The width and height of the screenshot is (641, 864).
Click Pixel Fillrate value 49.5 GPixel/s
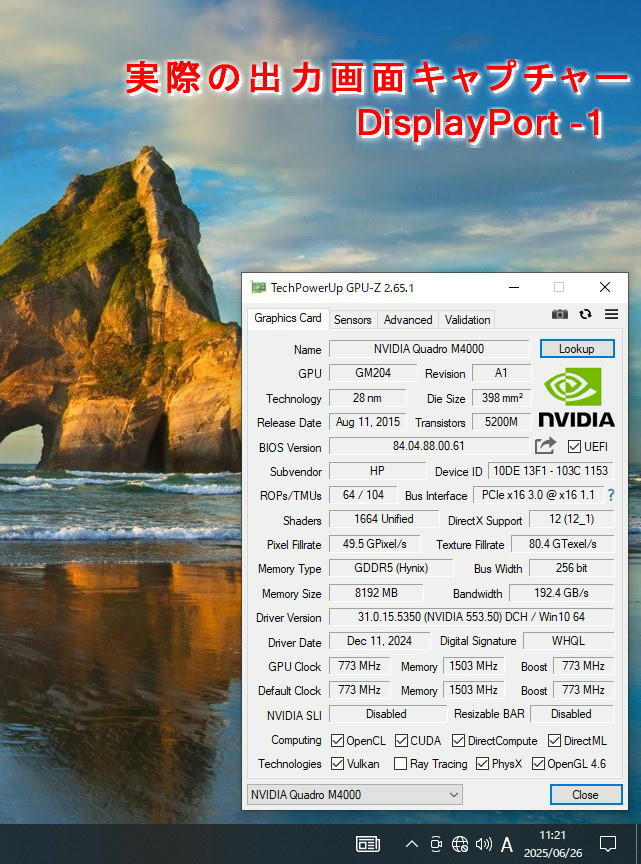point(375,544)
